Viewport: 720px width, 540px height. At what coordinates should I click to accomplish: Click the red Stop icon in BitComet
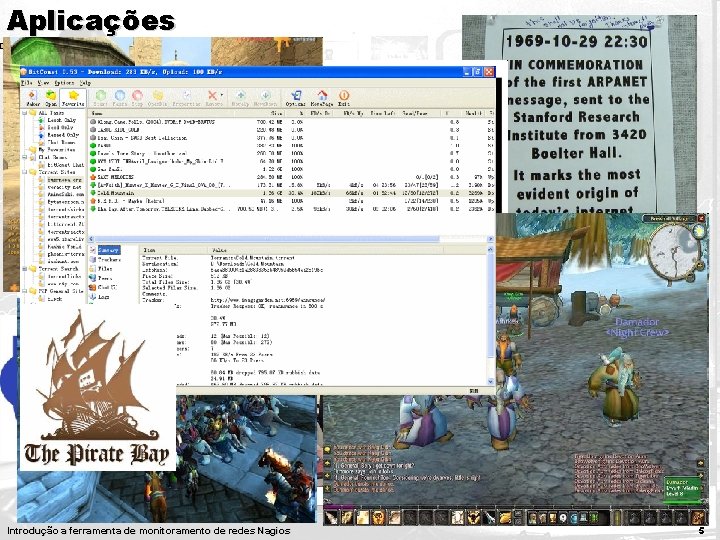(137, 98)
